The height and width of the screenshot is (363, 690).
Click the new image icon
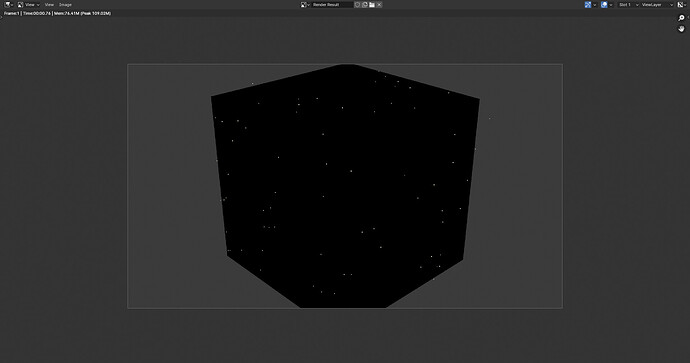365,4
